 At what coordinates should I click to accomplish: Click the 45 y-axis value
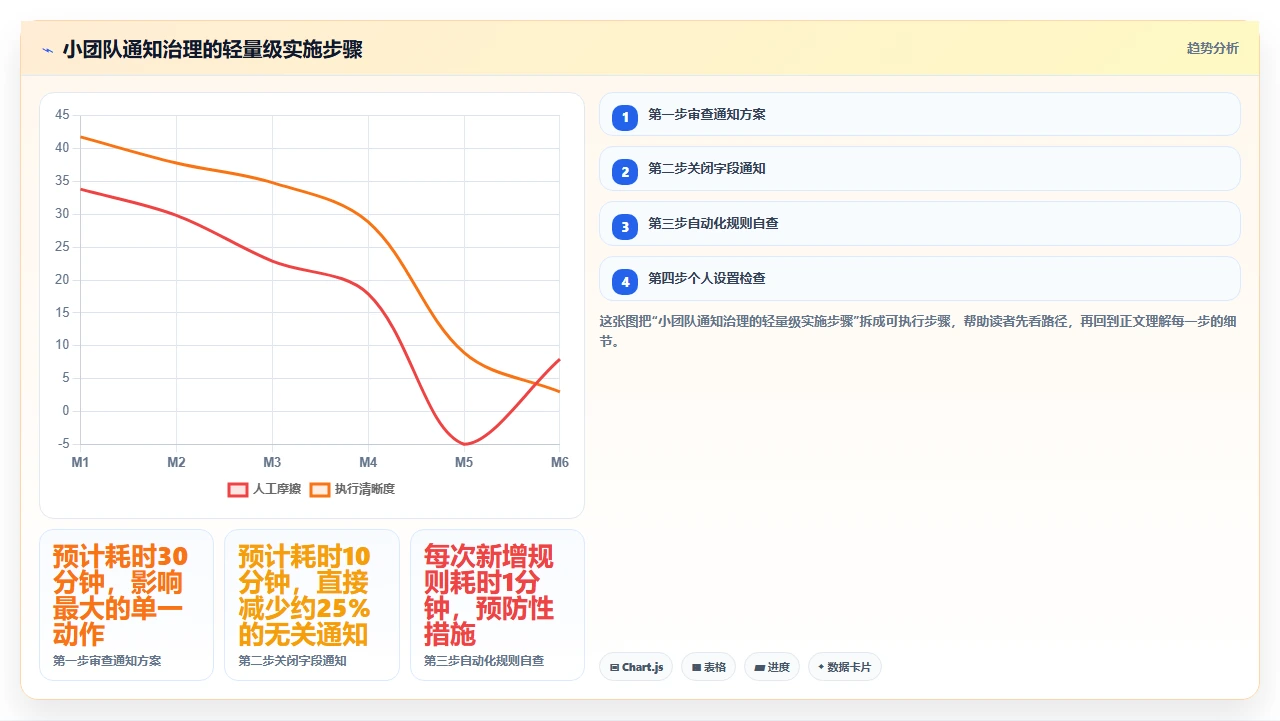(62, 115)
